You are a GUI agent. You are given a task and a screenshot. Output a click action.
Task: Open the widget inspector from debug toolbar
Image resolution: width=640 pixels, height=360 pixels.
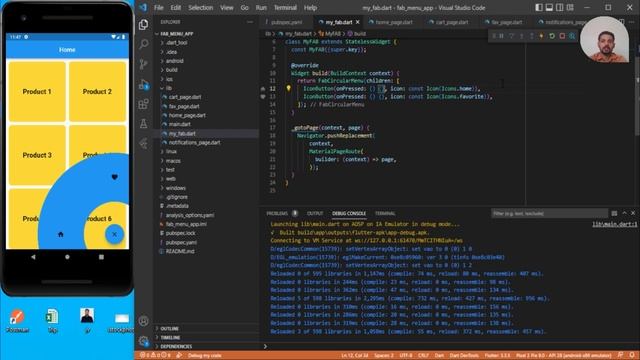(572, 36)
